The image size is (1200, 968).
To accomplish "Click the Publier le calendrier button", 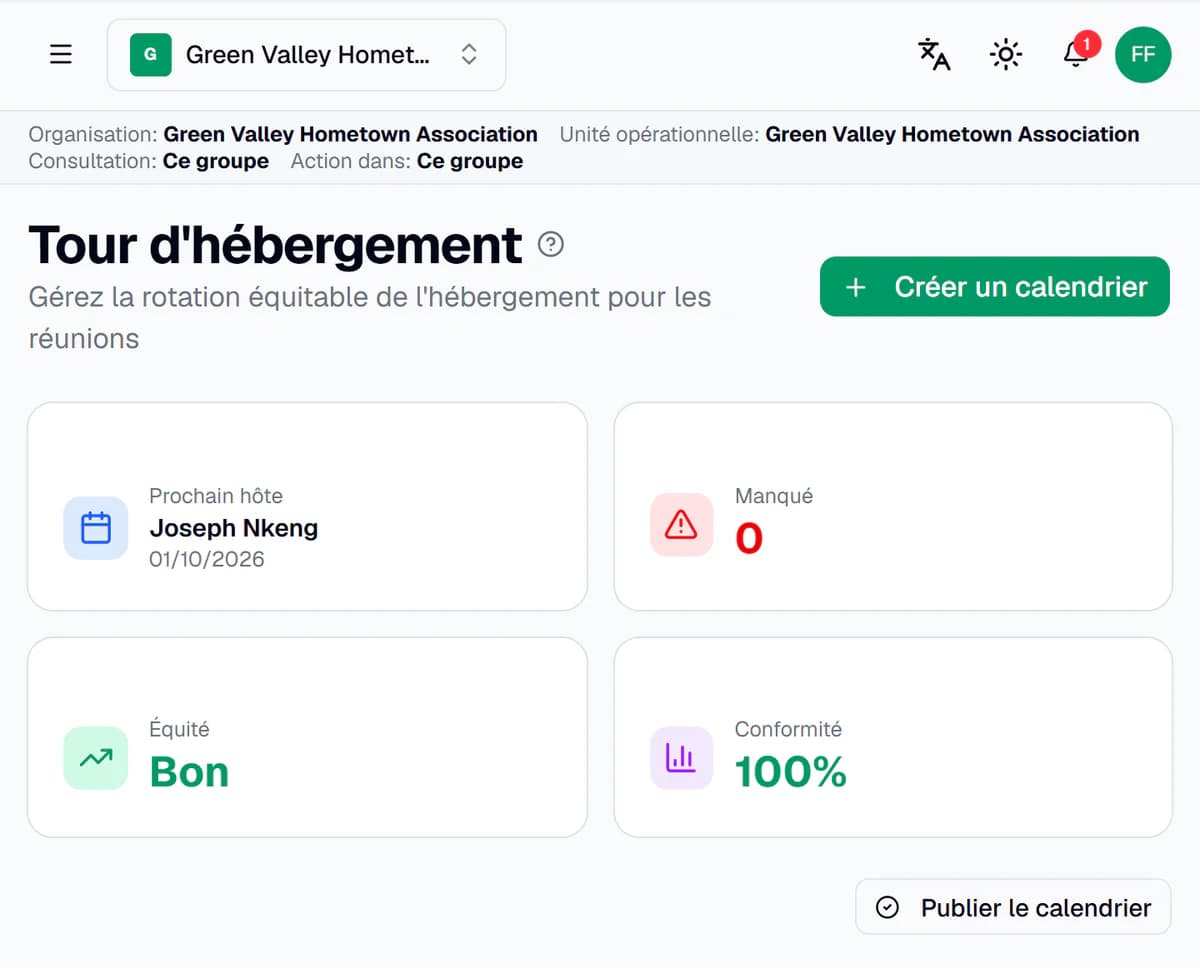I will (1013, 907).
